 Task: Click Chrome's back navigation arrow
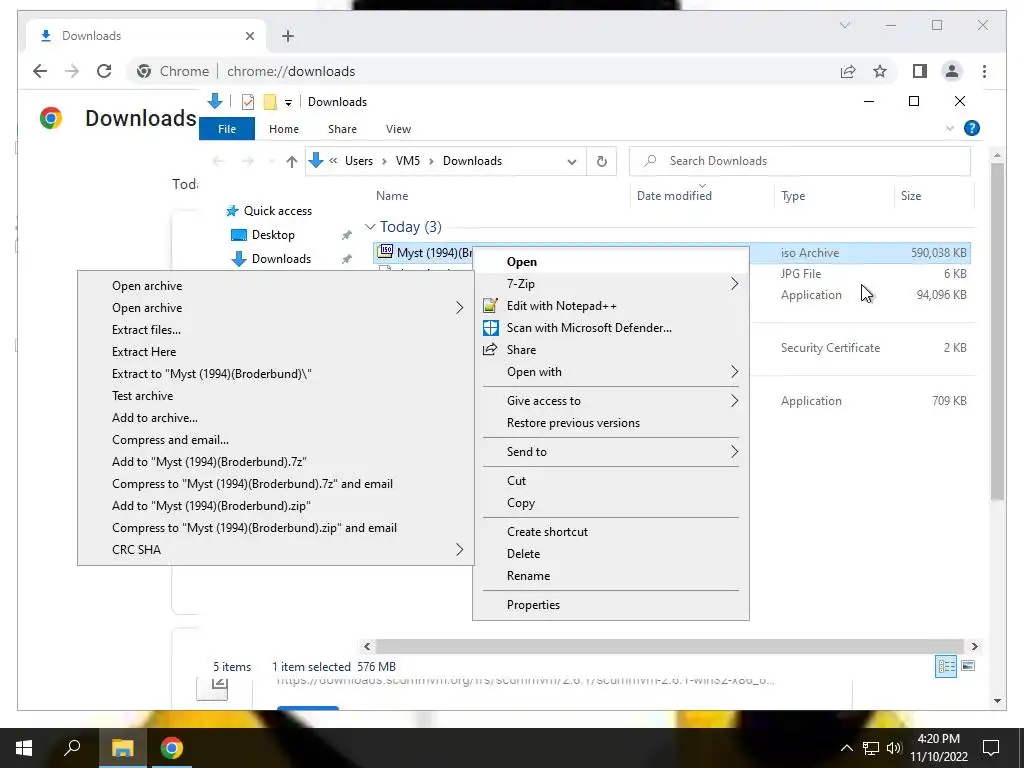[x=40, y=71]
